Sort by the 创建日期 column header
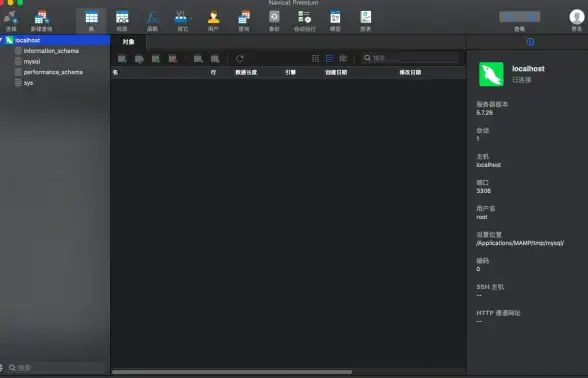The height and width of the screenshot is (378, 588). pos(336,72)
